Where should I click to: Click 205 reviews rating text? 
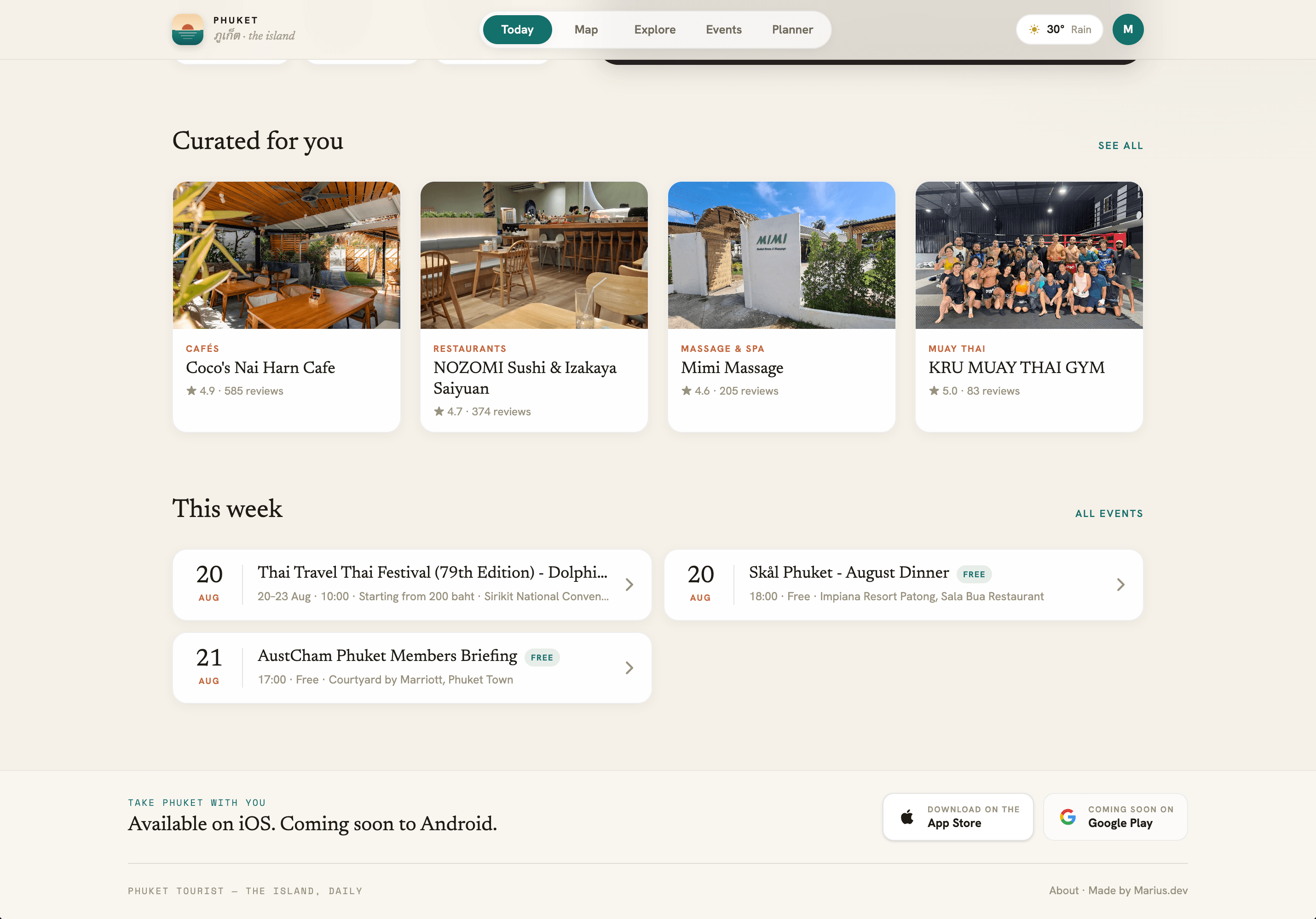(749, 391)
